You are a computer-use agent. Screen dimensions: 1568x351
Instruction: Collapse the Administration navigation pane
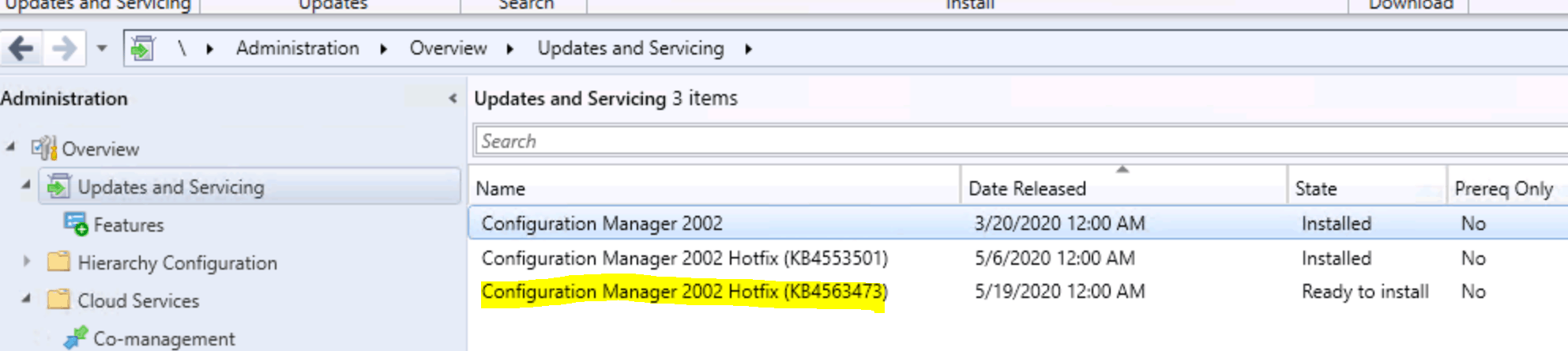(x=453, y=99)
